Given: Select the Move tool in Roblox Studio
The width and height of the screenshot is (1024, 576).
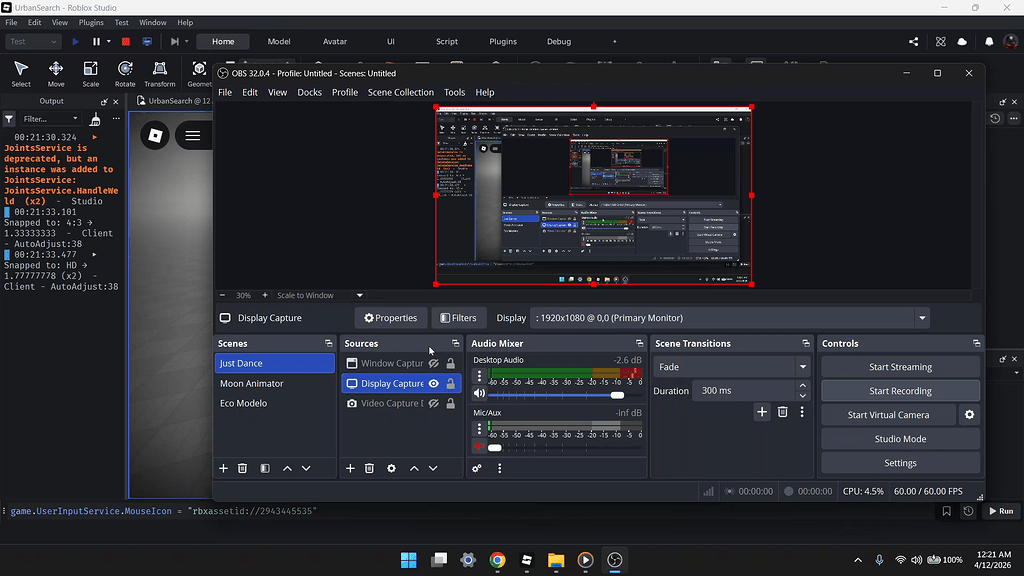Looking at the screenshot, I should [x=56, y=73].
